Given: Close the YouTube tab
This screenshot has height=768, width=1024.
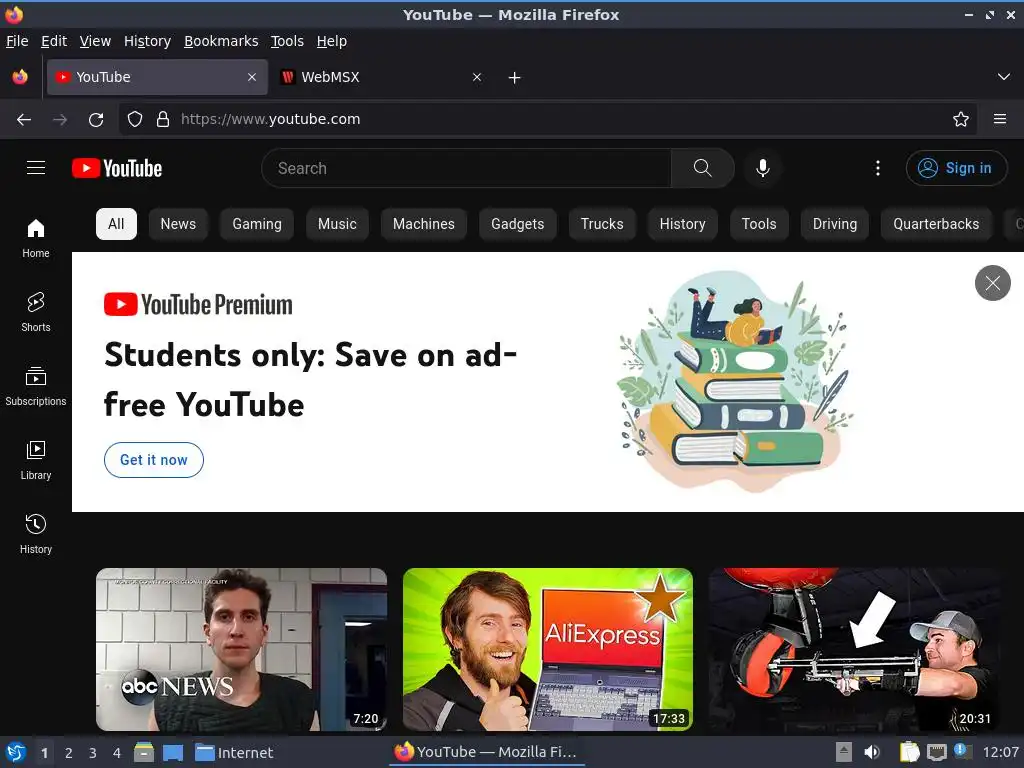Looking at the screenshot, I should point(252,77).
